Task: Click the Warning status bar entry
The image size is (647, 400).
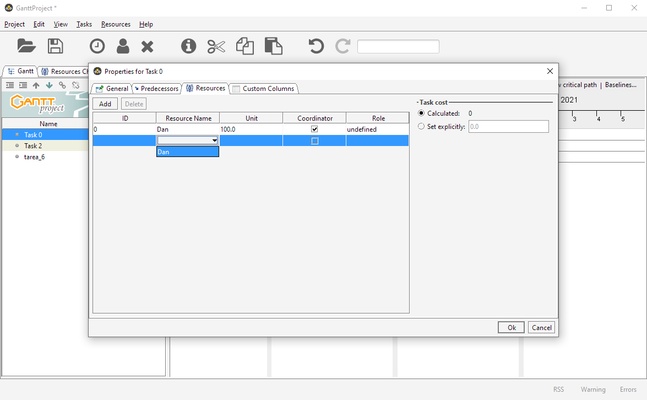Action: click(593, 389)
